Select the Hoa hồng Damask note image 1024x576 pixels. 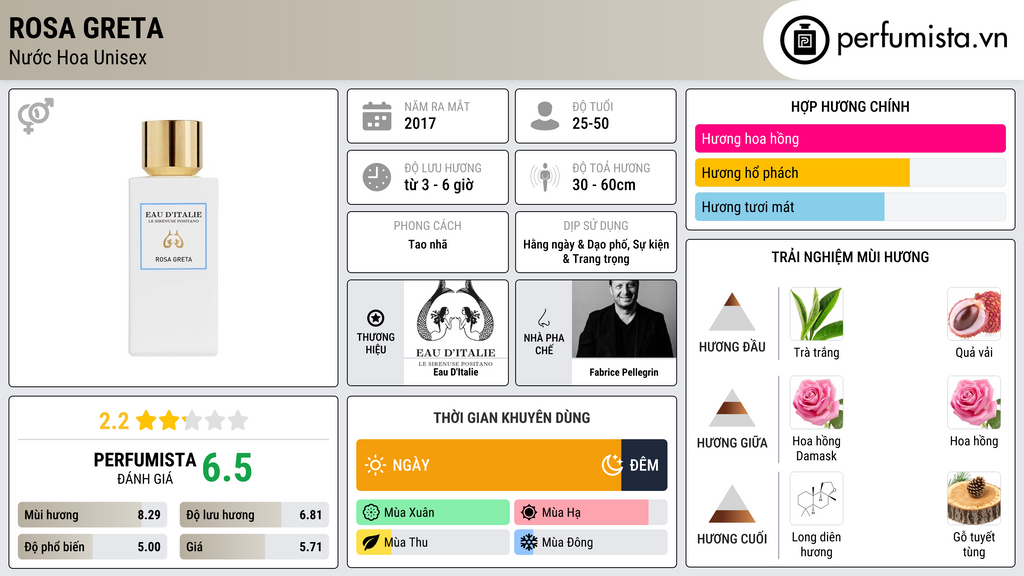[816, 402]
